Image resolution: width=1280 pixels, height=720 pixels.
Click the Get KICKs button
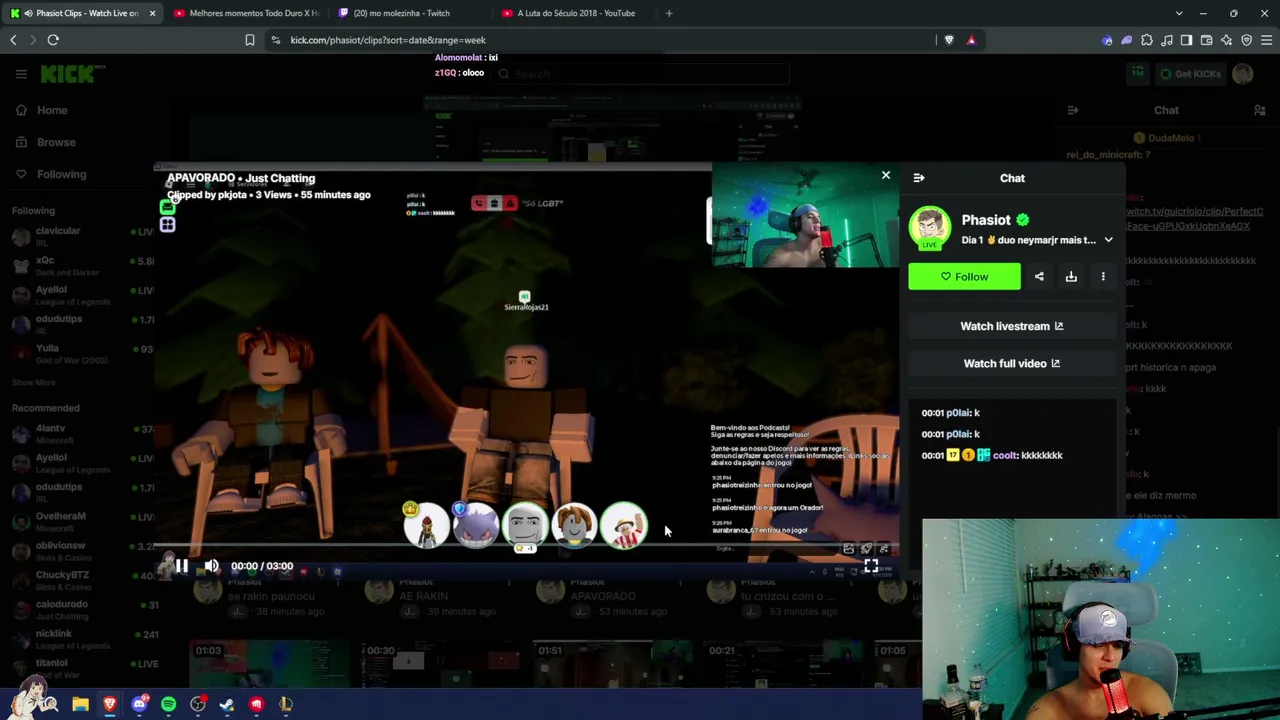coord(1190,74)
